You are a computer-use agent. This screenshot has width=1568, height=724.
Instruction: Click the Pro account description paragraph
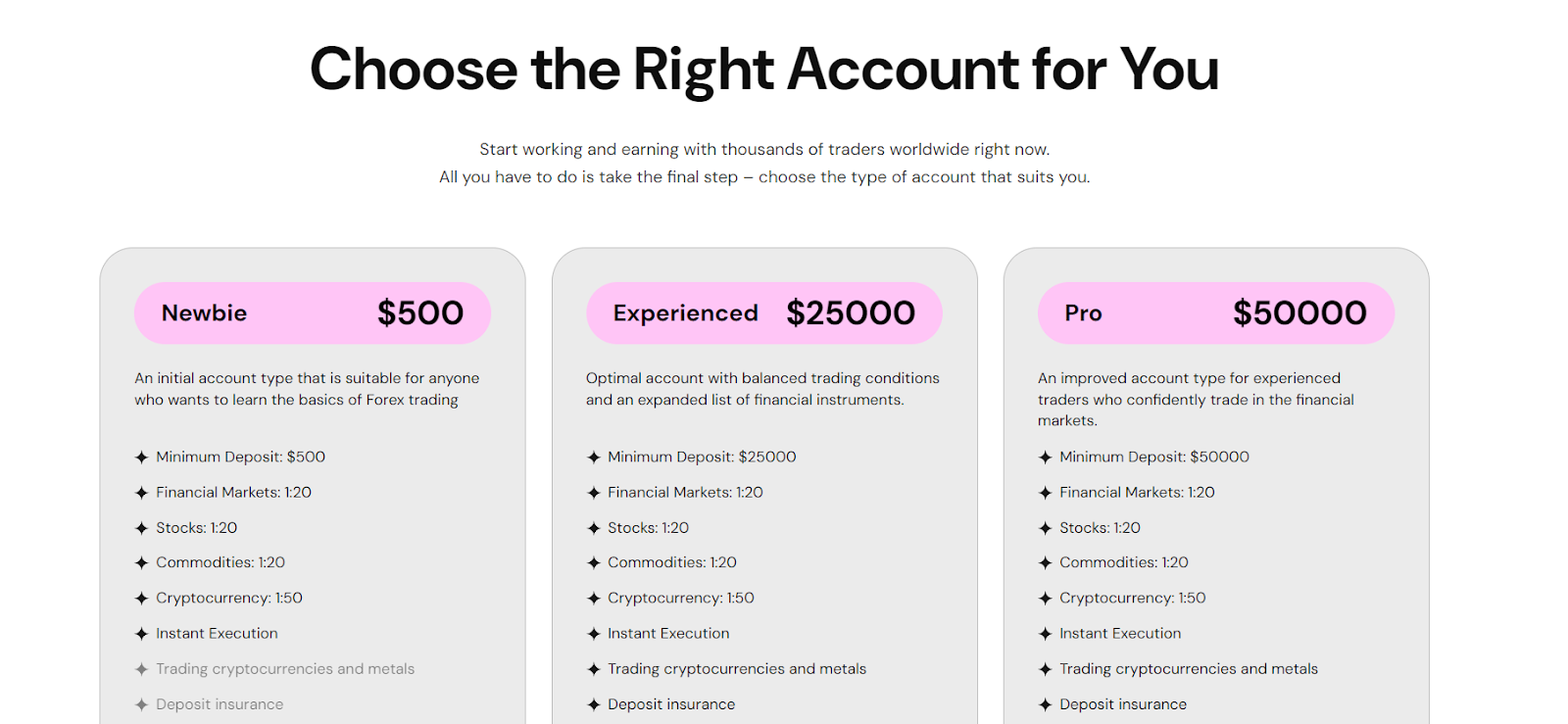click(1196, 400)
